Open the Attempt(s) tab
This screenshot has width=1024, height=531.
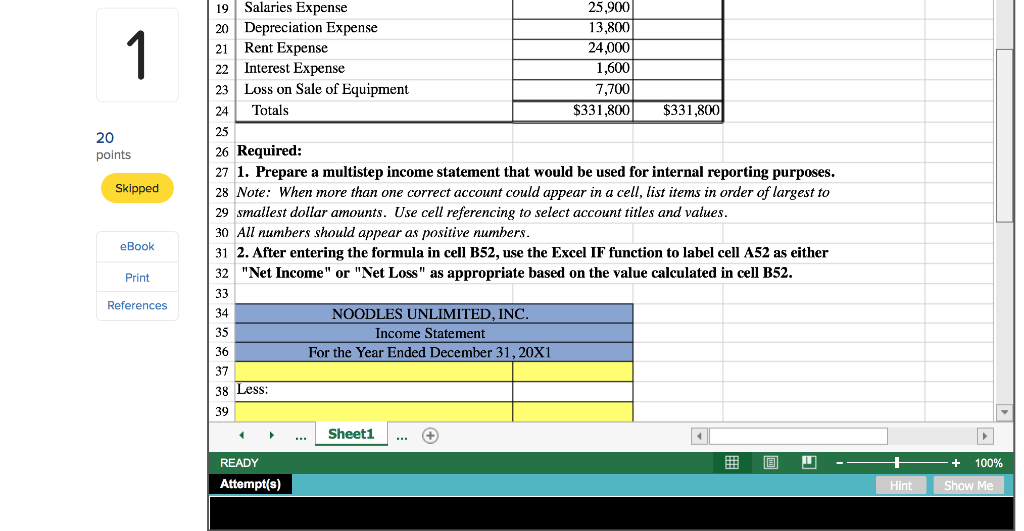(x=250, y=484)
